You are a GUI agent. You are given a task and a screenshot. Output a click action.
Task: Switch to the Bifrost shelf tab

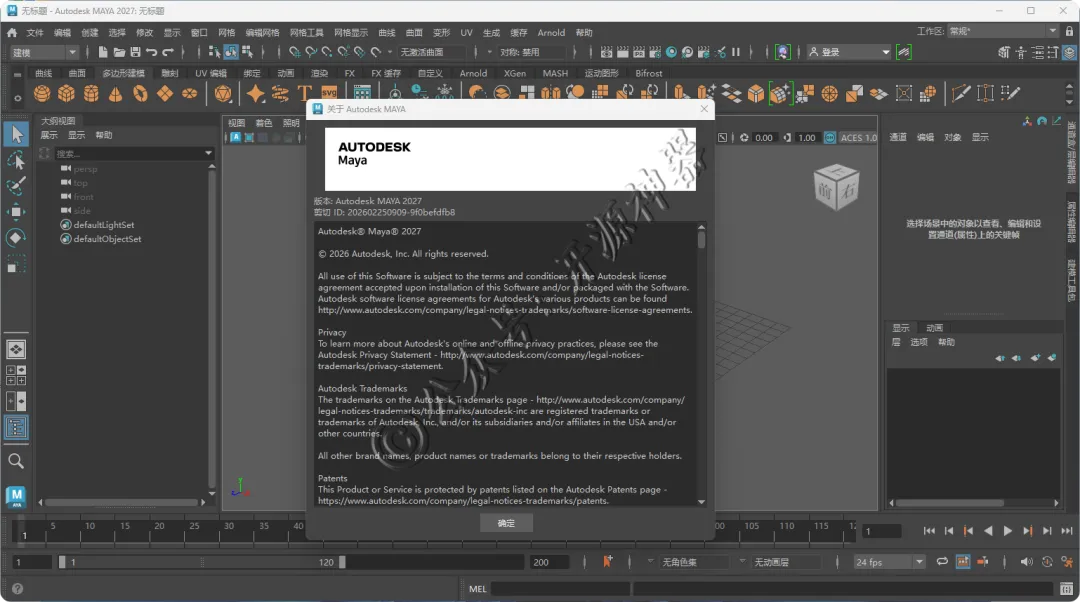pos(648,73)
